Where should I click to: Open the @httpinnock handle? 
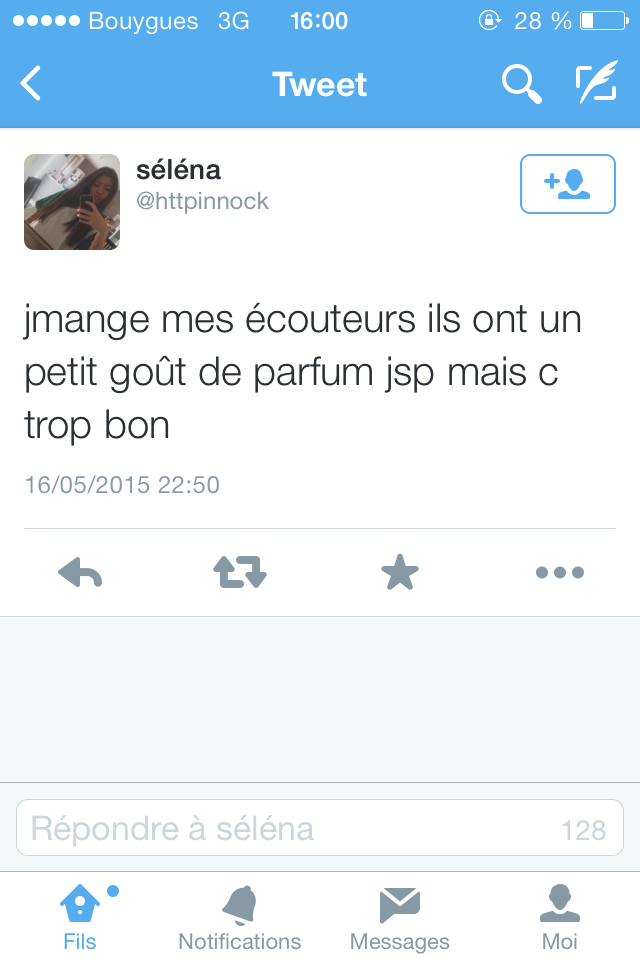click(202, 201)
